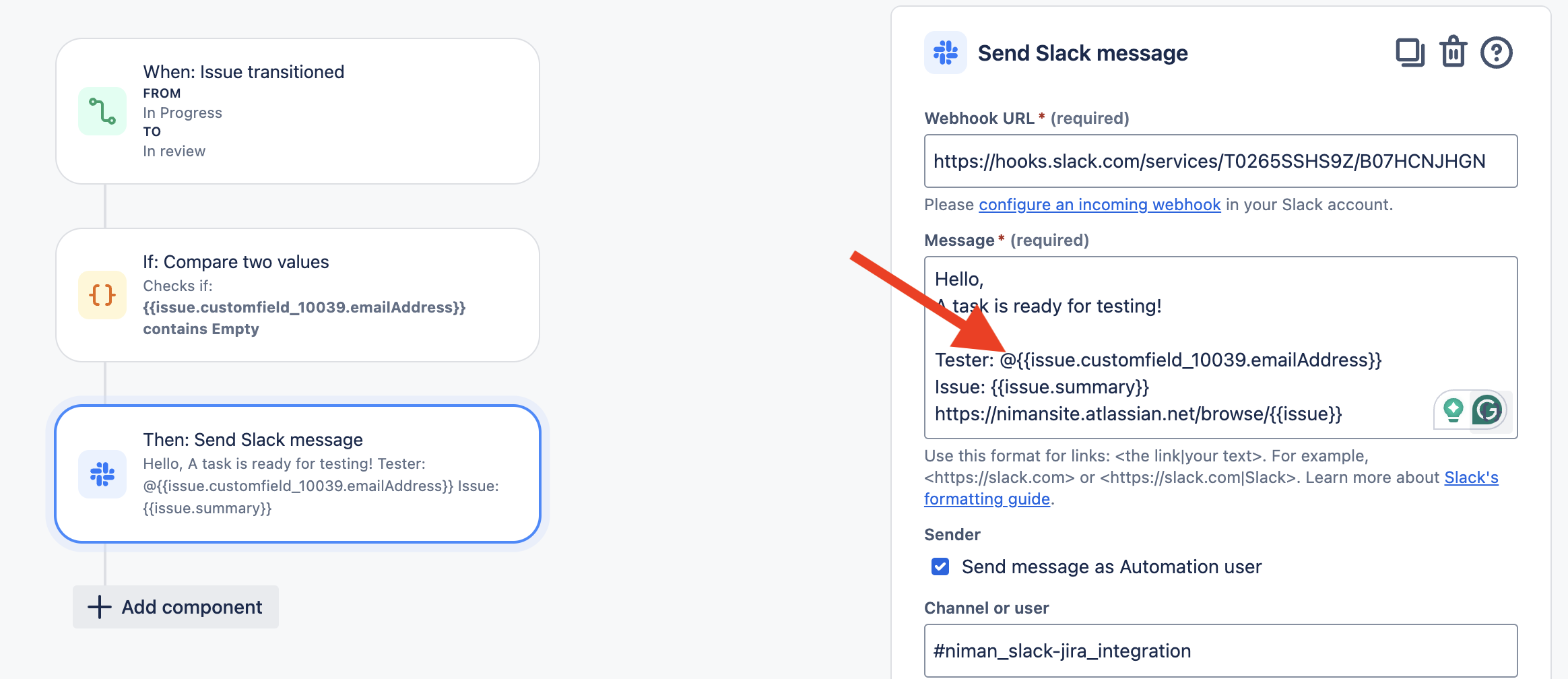
Task: Delete the Slack message component via trash icon
Action: [1453, 52]
